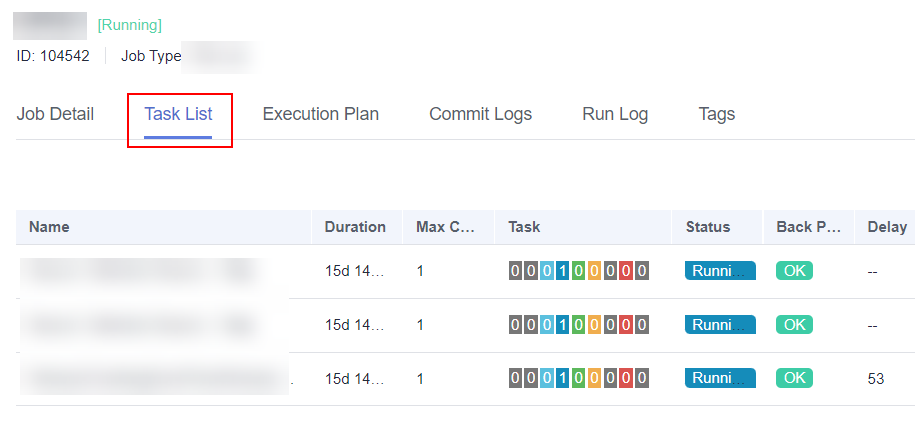Click the Duration column header

(355, 227)
